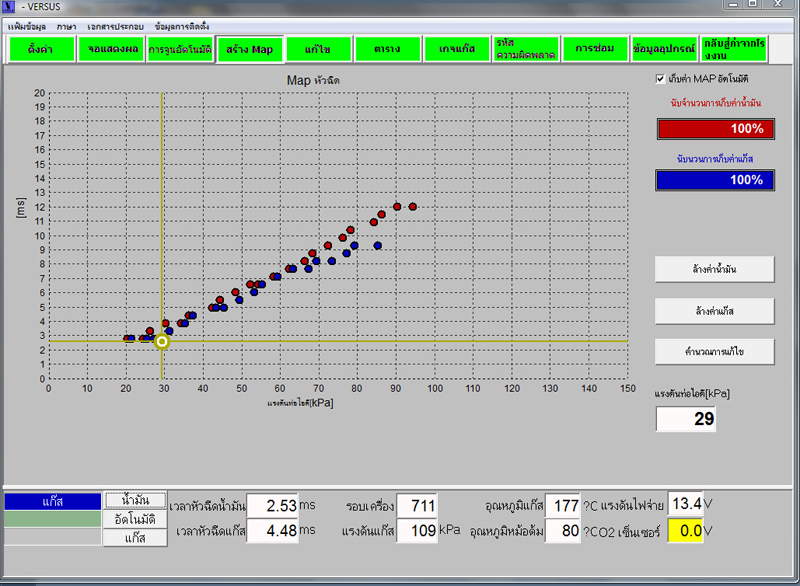Click the red petrol collection progress bar
This screenshot has height=586, width=800.
tap(716, 129)
